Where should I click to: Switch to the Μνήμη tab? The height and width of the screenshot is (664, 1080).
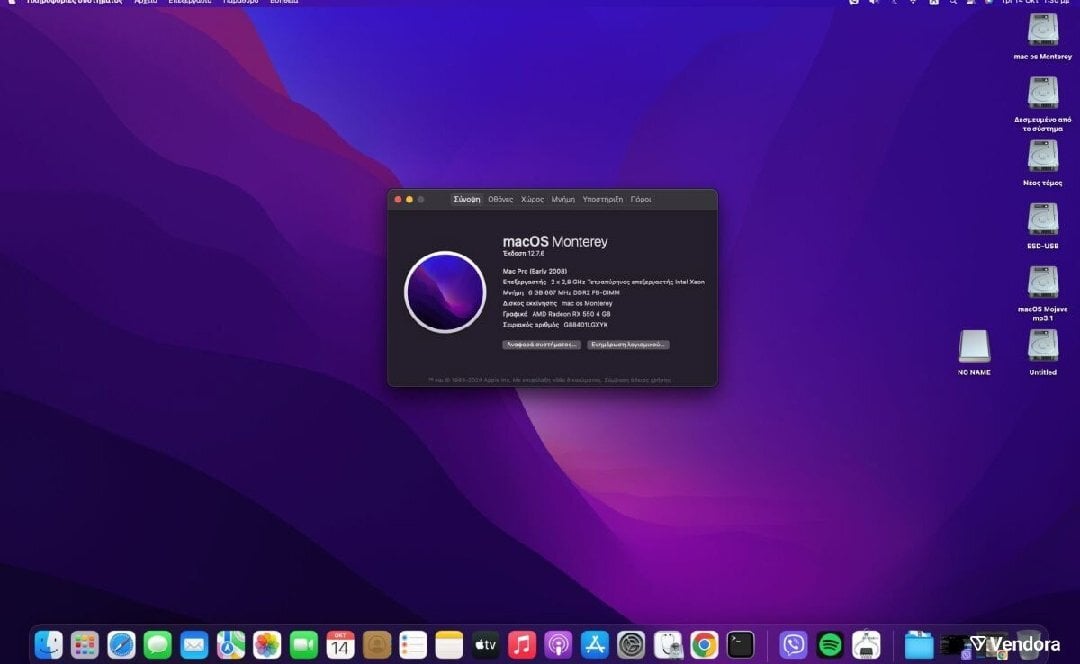pos(563,200)
